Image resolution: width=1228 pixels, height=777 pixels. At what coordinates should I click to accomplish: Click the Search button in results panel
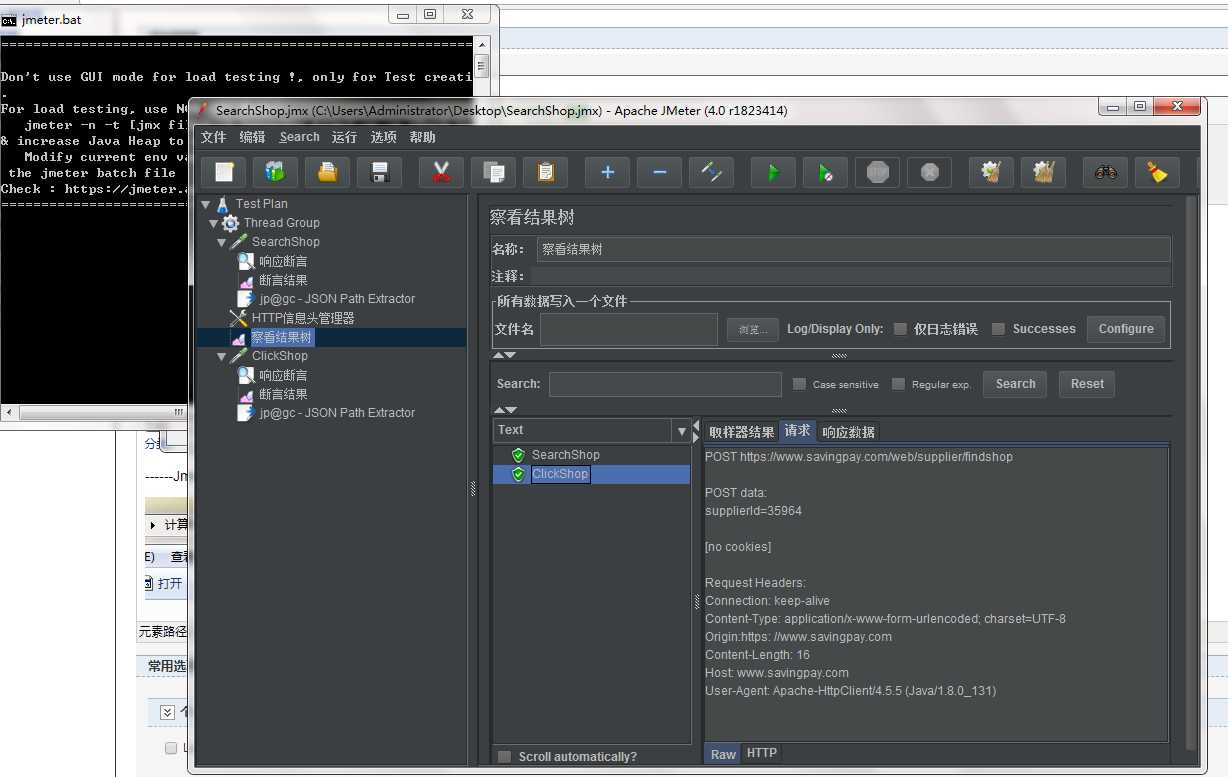click(1015, 384)
